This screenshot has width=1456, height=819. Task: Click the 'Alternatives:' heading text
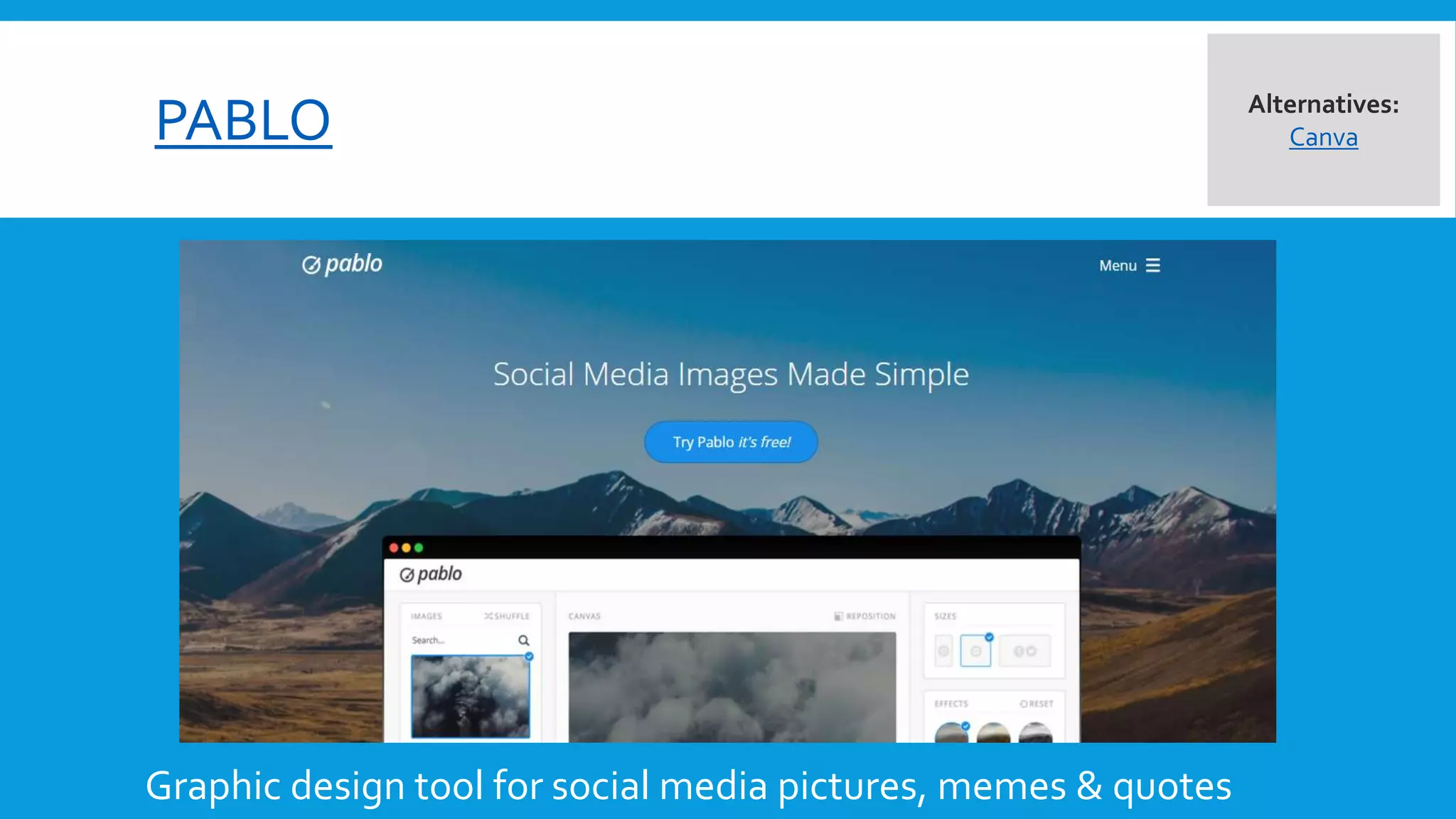(1323, 105)
